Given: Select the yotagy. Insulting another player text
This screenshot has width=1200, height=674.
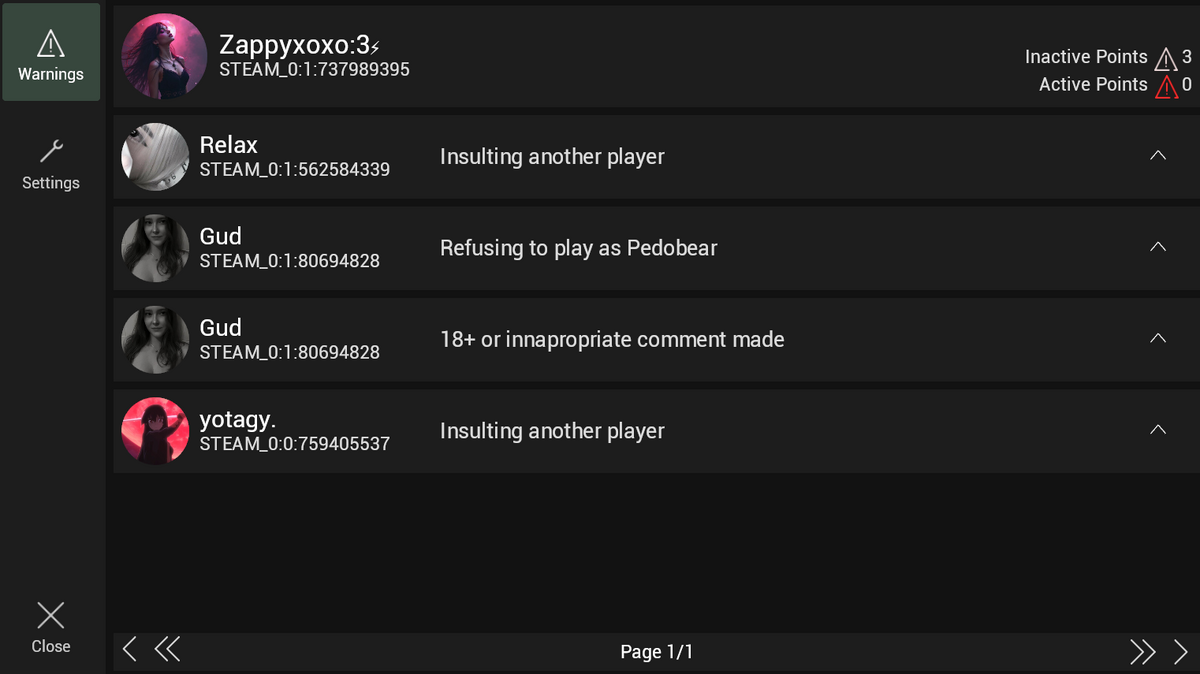Looking at the screenshot, I should (552, 431).
